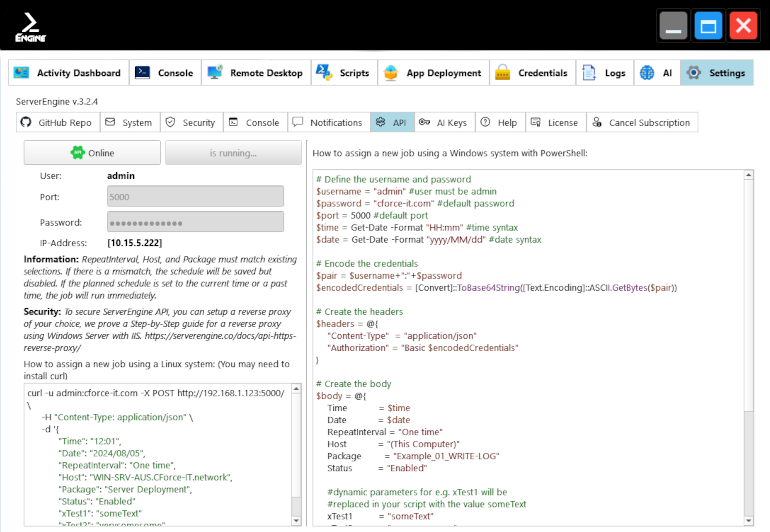770x532 pixels.
Task: View the Logs tab
Action: [x=604, y=73]
